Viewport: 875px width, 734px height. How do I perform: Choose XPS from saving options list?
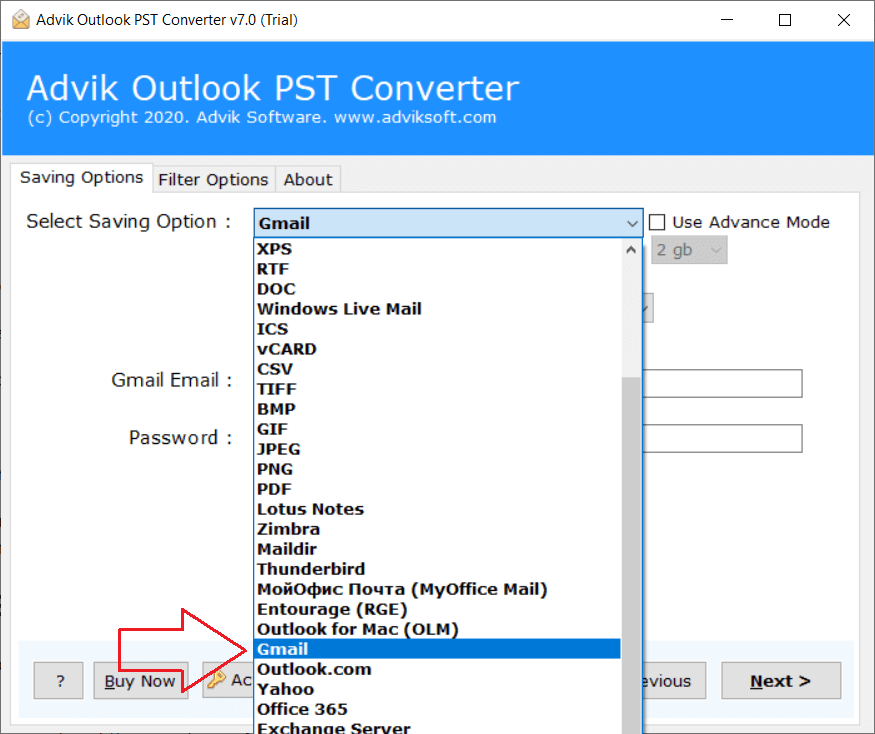pos(438,249)
